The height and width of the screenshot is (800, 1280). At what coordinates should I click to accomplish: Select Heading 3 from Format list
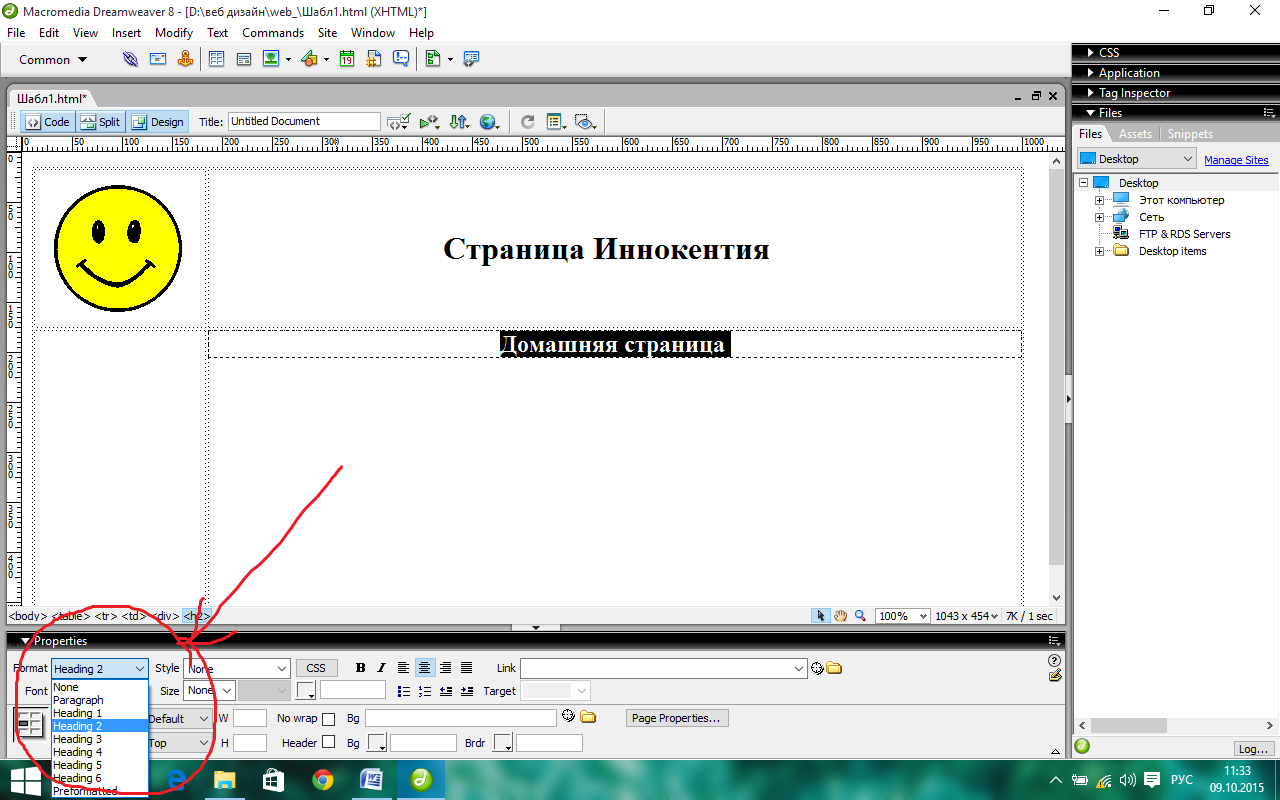click(x=99, y=739)
